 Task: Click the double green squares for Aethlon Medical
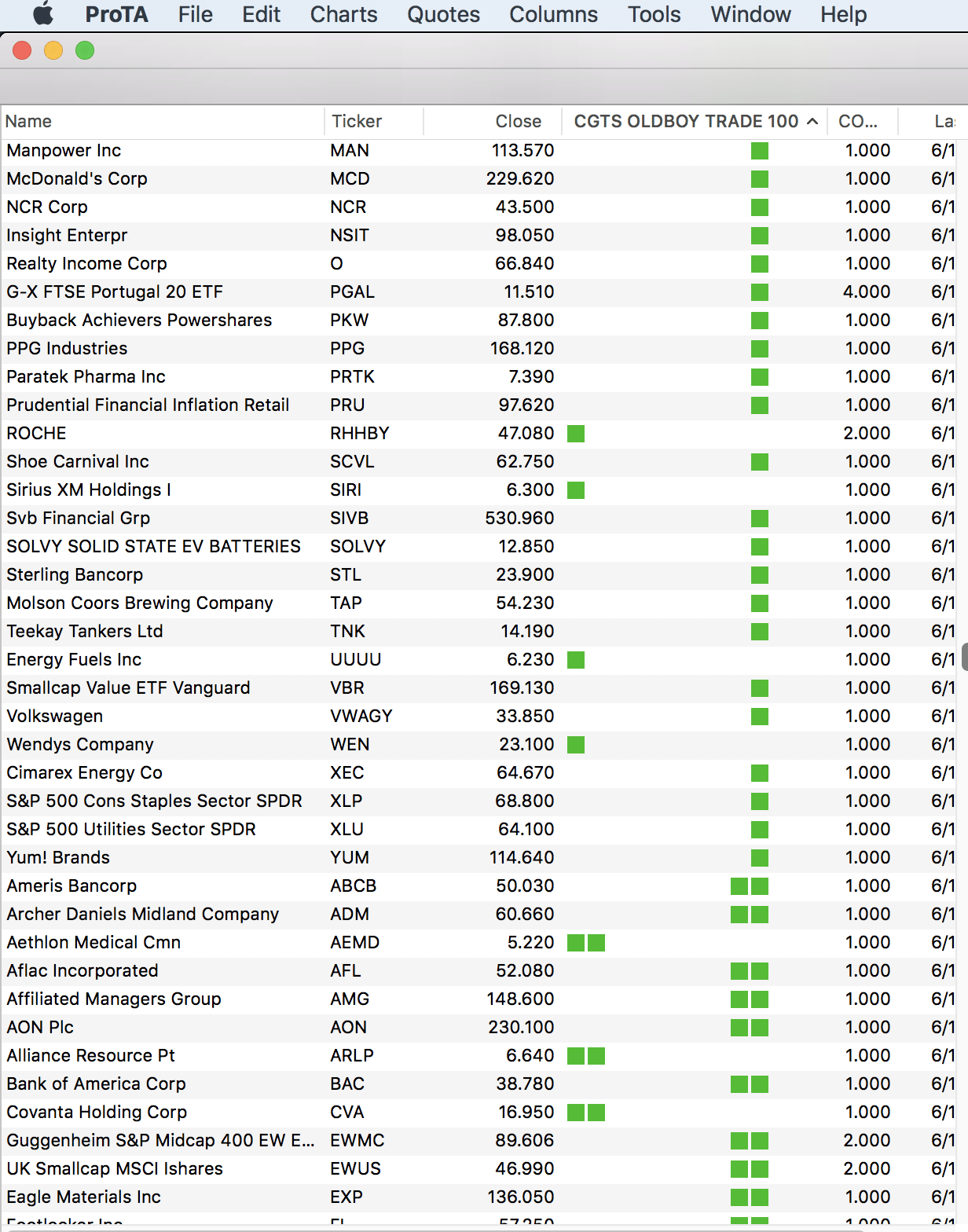(586, 943)
